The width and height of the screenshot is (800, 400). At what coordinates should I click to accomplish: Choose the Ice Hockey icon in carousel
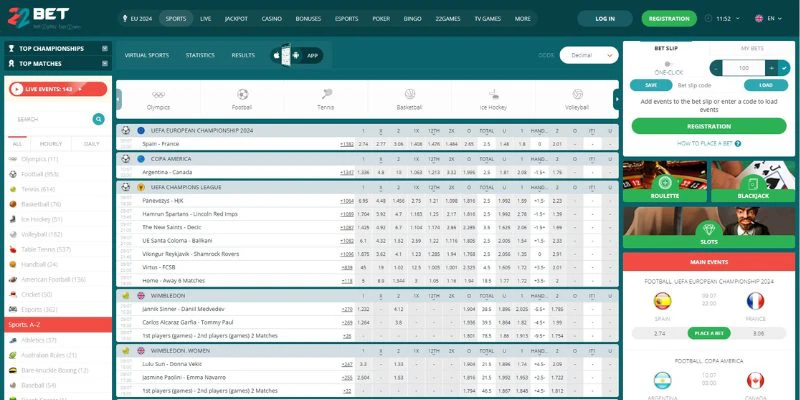pos(493,94)
